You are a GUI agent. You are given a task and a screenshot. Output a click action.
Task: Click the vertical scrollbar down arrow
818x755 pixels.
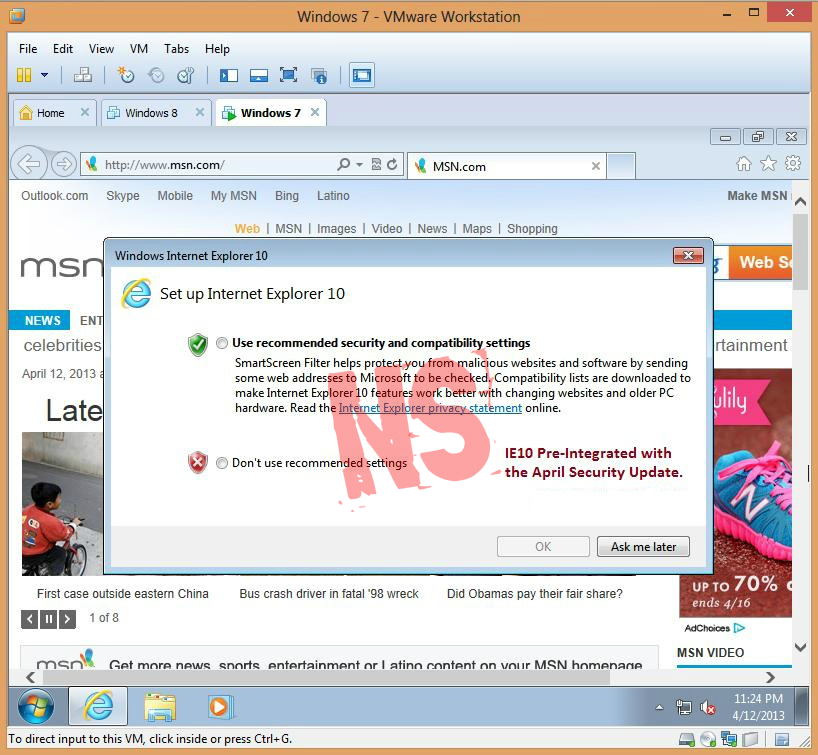click(800, 648)
